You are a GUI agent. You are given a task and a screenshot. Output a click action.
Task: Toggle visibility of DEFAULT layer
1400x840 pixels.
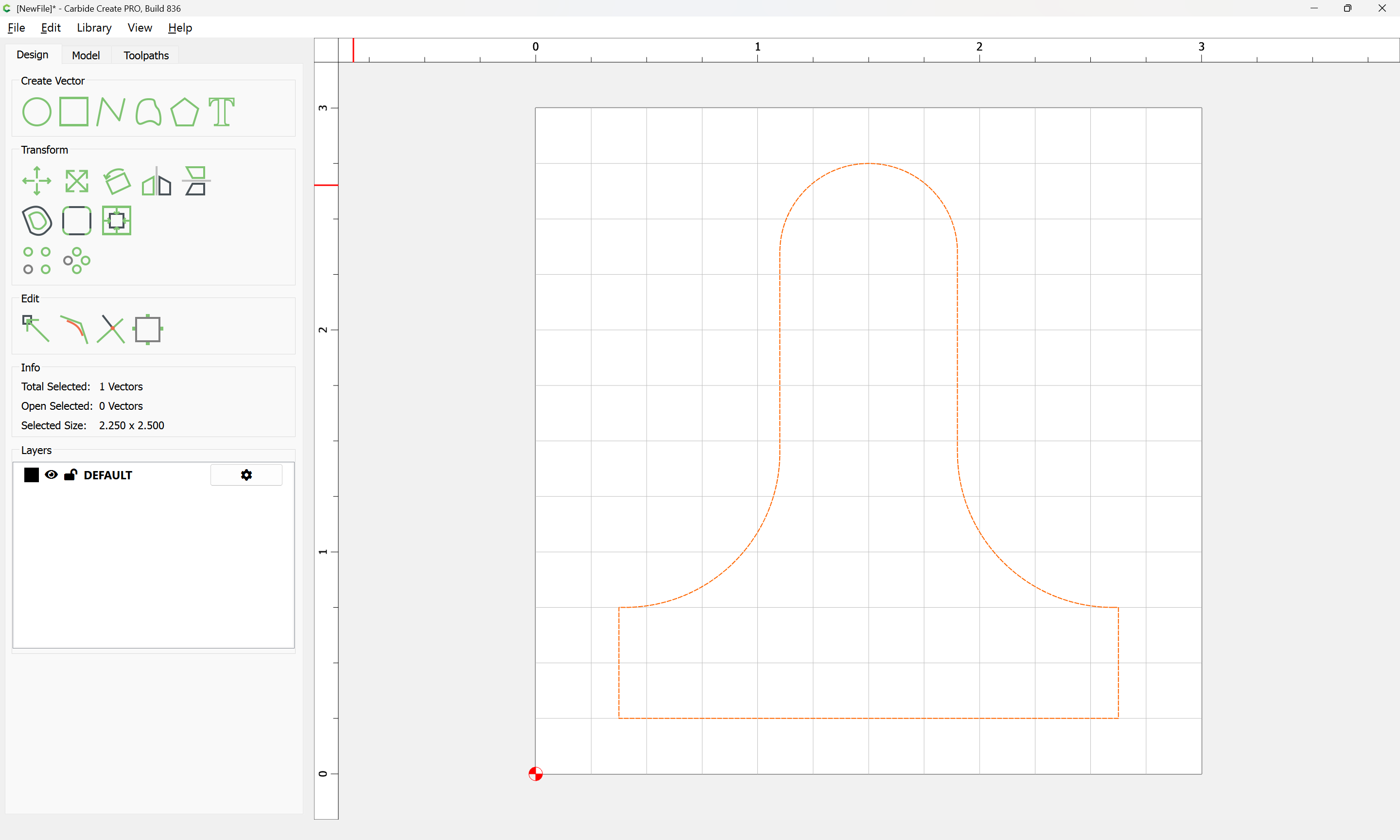(51, 475)
